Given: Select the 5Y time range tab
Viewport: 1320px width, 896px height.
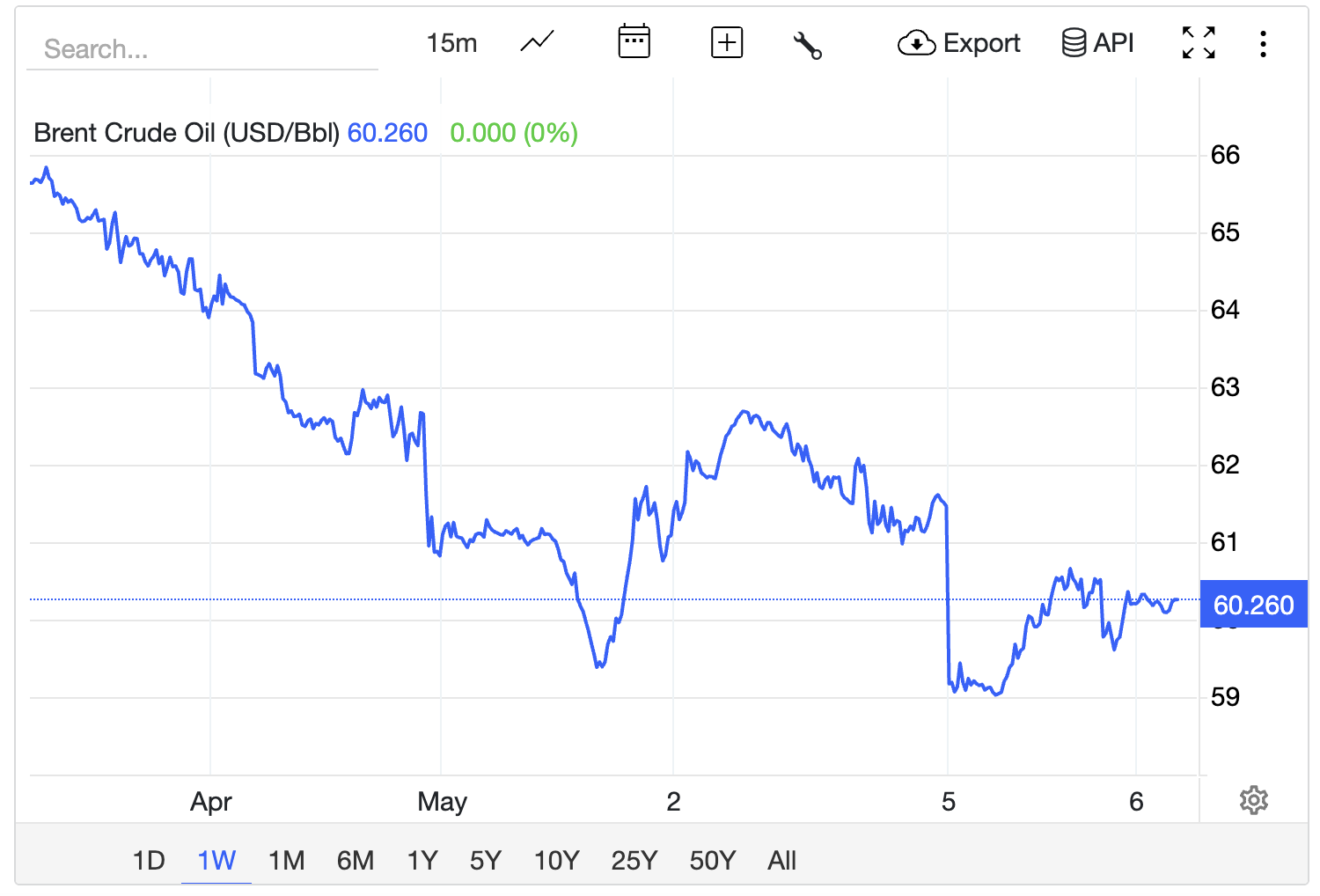Looking at the screenshot, I should [x=486, y=860].
